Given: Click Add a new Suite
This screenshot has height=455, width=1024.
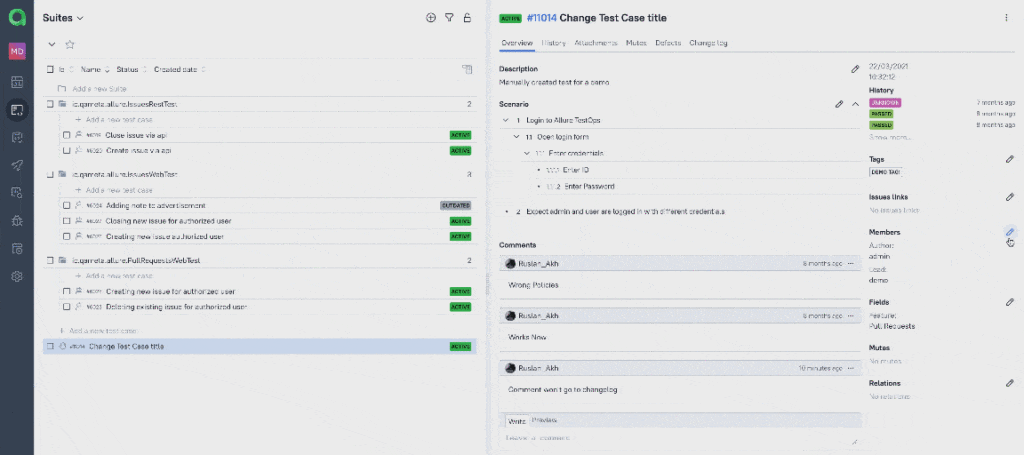Looking at the screenshot, I should [100, 89].
